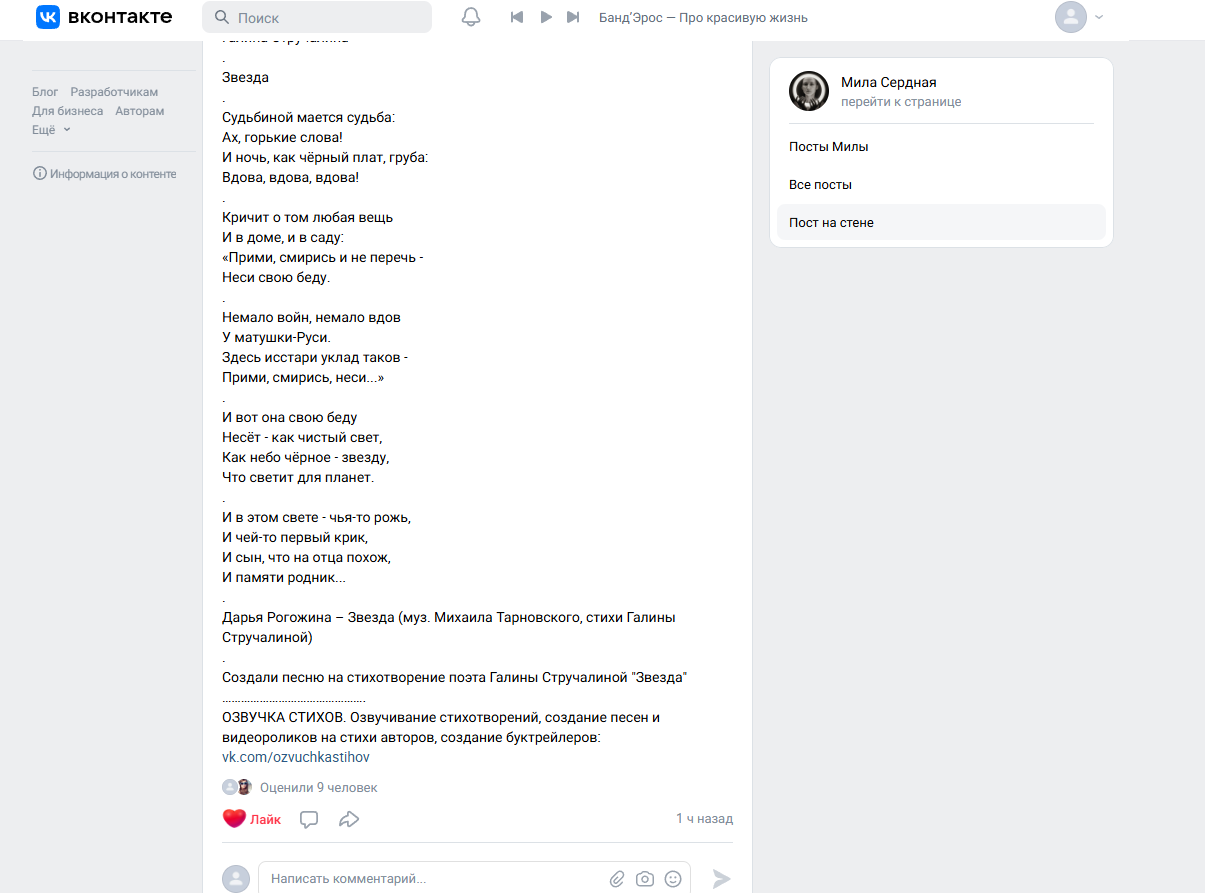Open comments with the speech bubble icon
This screenshot has height=893, width=1205.
(309, 819)
